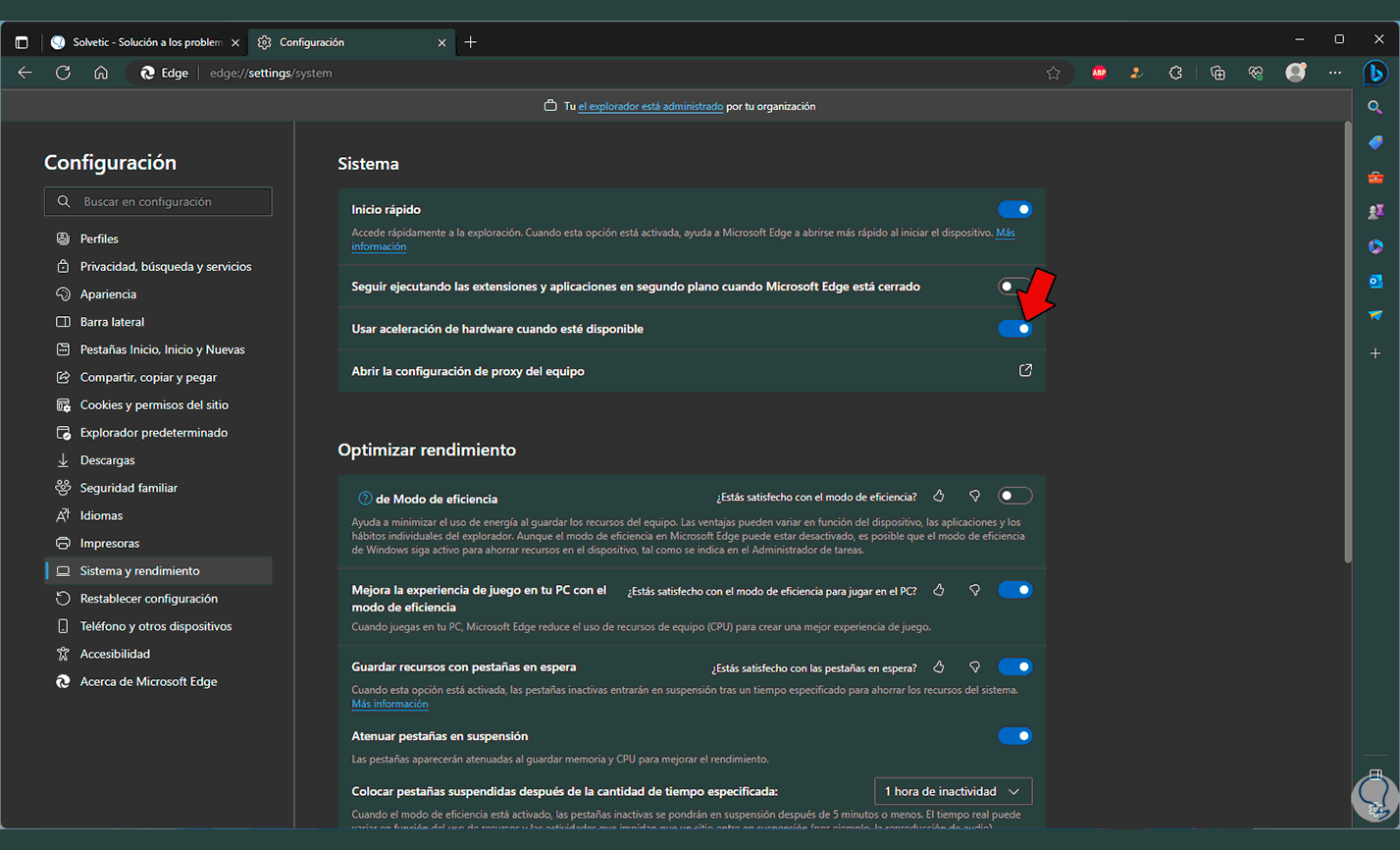Open Collections from the toolbar
The image size is (1400, 850).
tap(1218, 73)
